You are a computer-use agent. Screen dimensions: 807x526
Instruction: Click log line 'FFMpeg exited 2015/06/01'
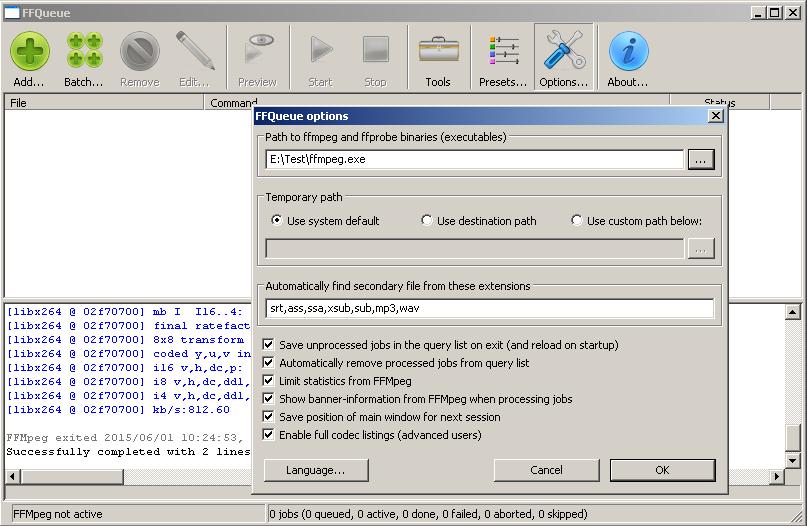pyautogui.click(x=124, y=437)
